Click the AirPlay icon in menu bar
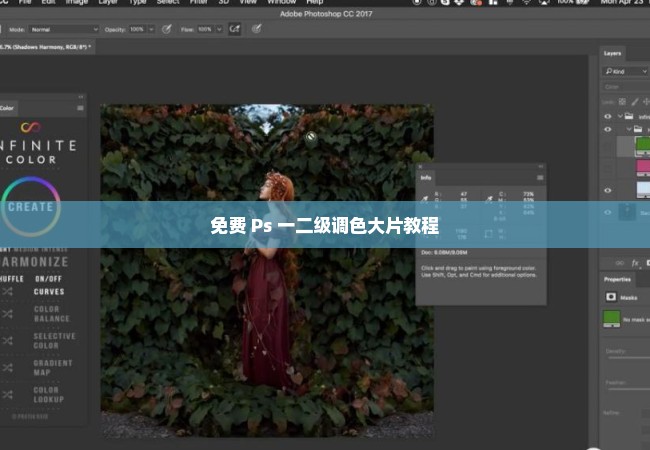Screen dimensions: 650x450 click(543, 2)
